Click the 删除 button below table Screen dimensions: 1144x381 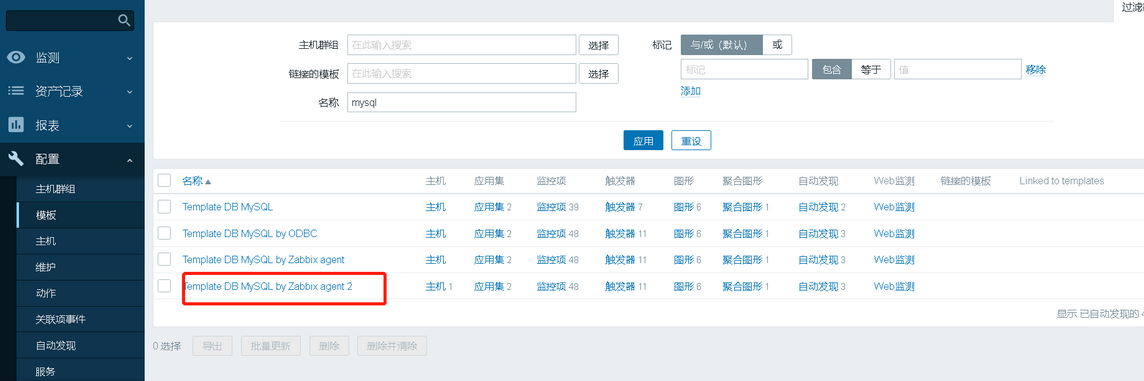click(x=329, y=346)
